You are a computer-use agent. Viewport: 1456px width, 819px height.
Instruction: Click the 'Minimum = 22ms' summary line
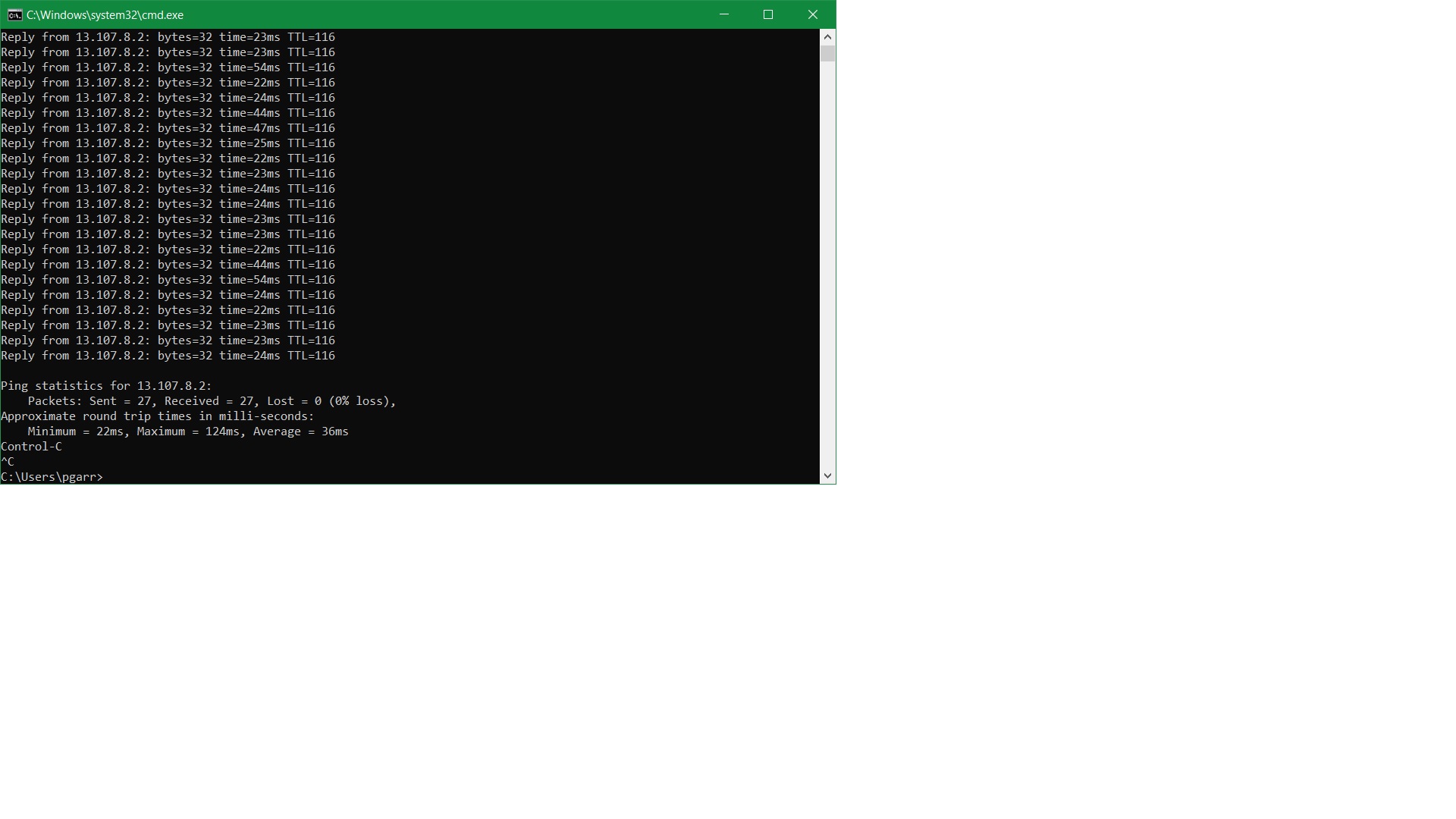pyautogui.click(x=76, y=431)
